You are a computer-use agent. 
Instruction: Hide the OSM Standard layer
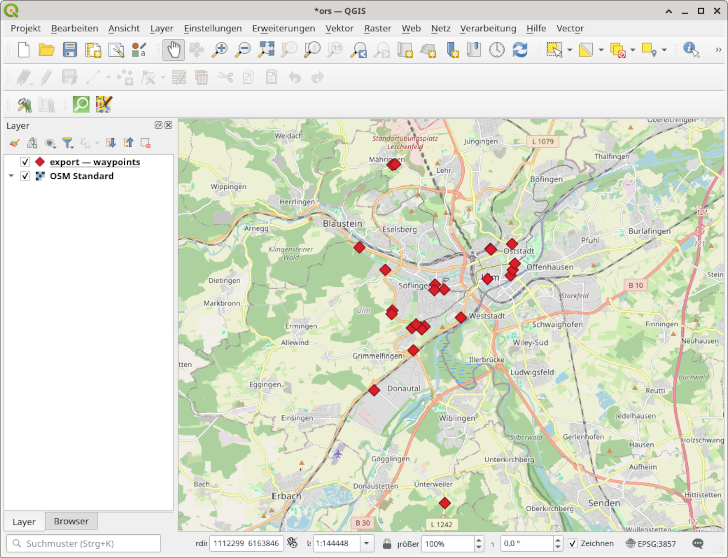[25, 176]
